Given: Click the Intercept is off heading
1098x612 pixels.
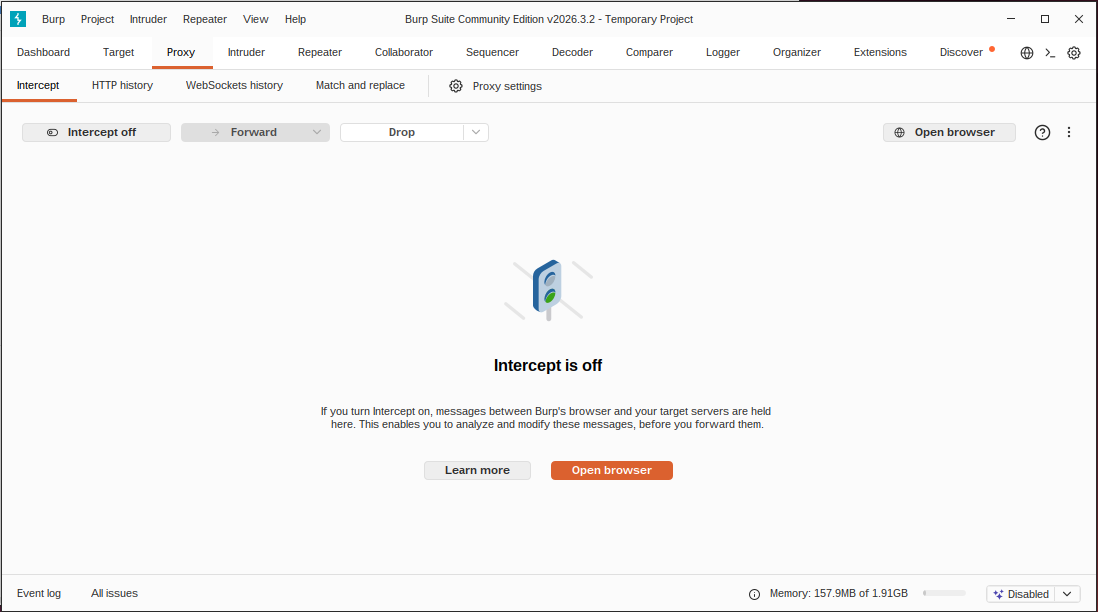Looking at the screenshot, I should [548, 366].
